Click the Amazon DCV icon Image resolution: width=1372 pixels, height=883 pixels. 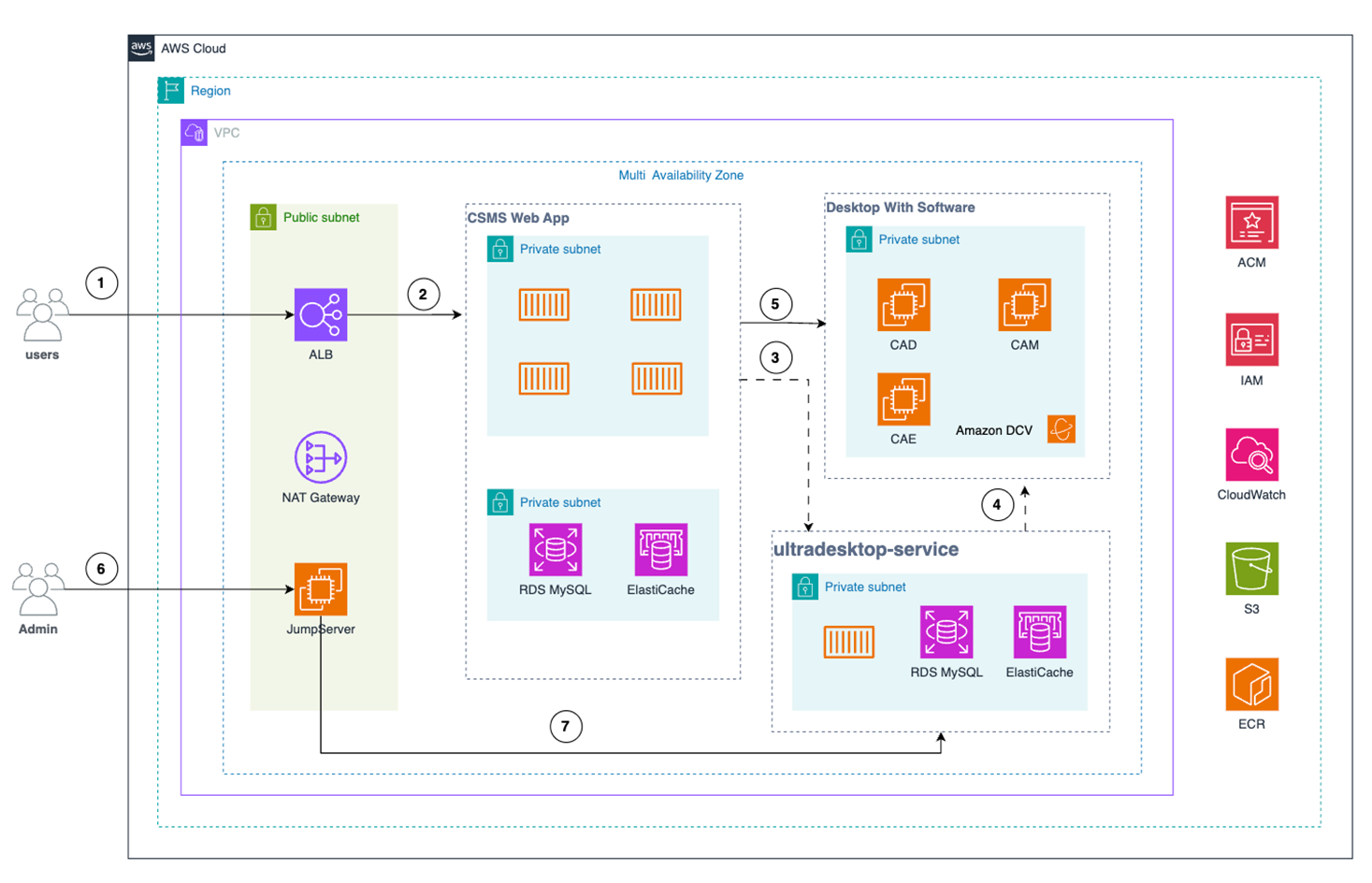pos(1061,429)
